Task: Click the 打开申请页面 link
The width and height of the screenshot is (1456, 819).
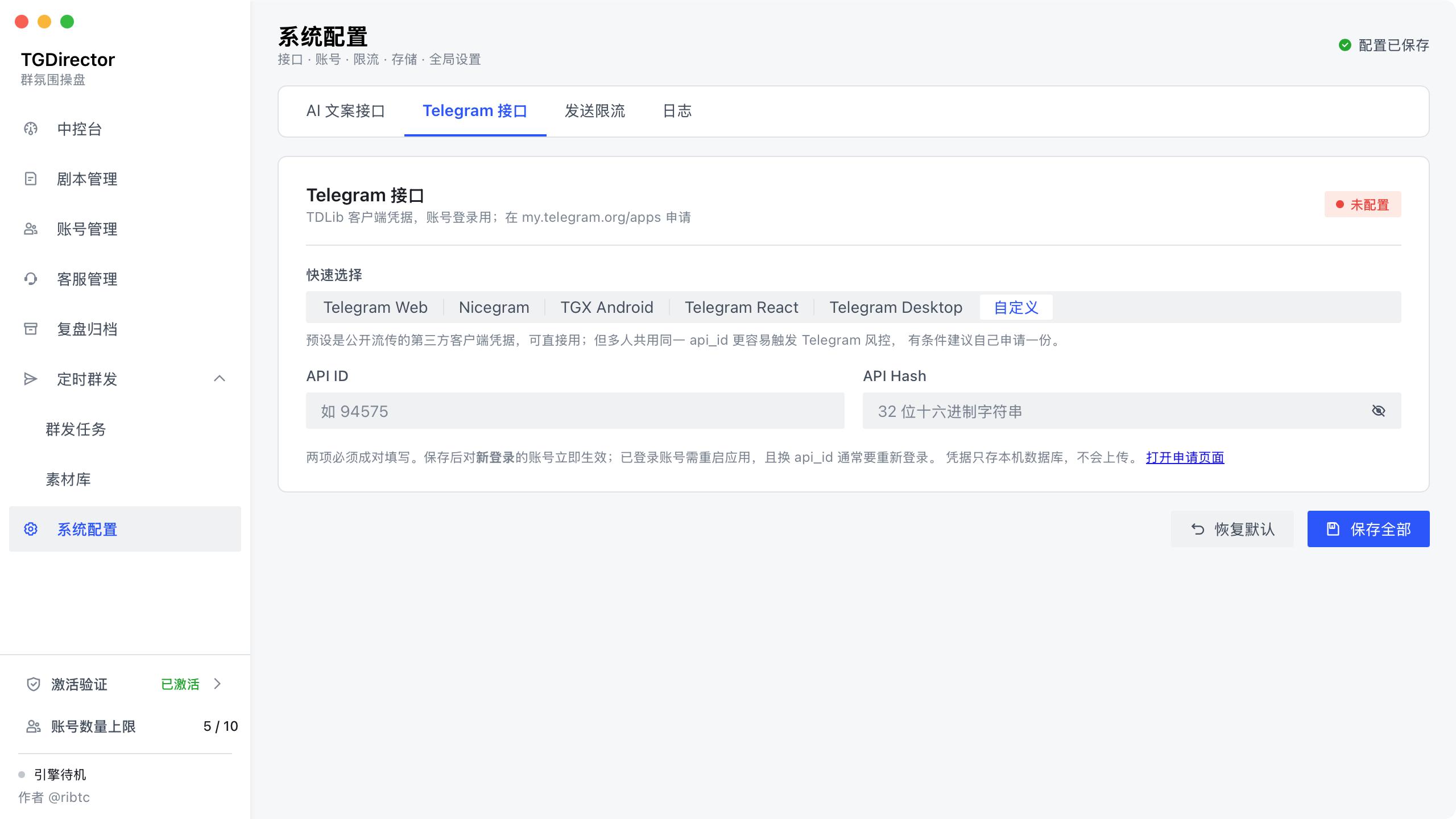Action: [x=1185, y=457]
